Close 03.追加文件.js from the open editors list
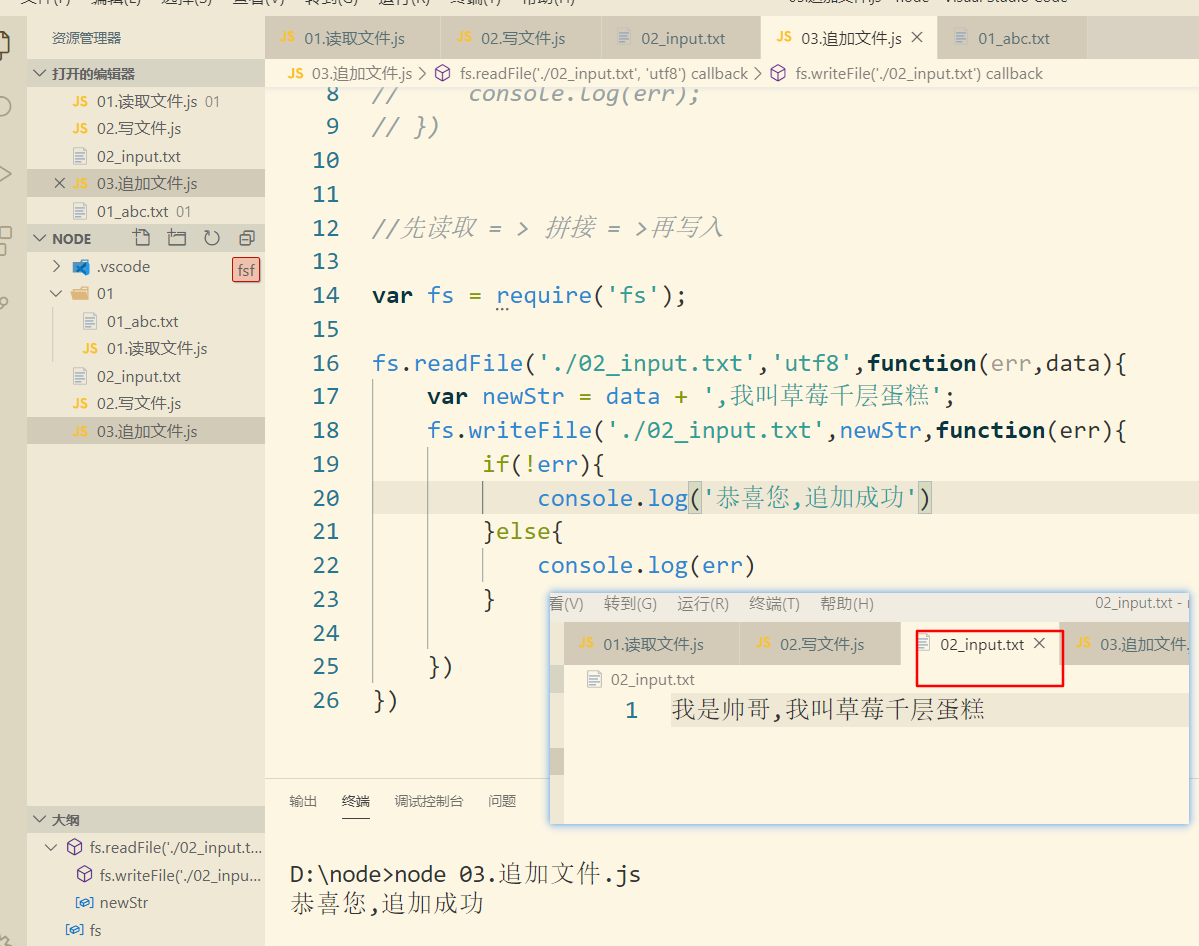1199x946 pixels. pos(60,183)
